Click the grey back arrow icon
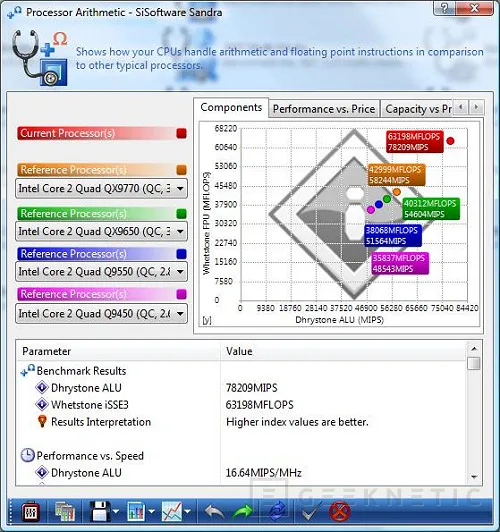Image resolution: width=500 pixels, height=532 pixels. point(214,511)
